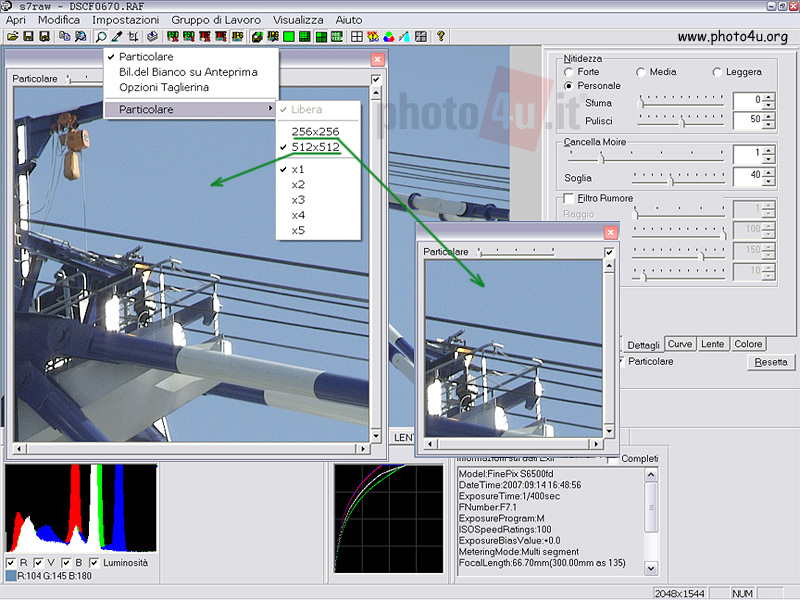Expand the Particolare submenu arrow
800x600 pixels.
pos(270,109)
